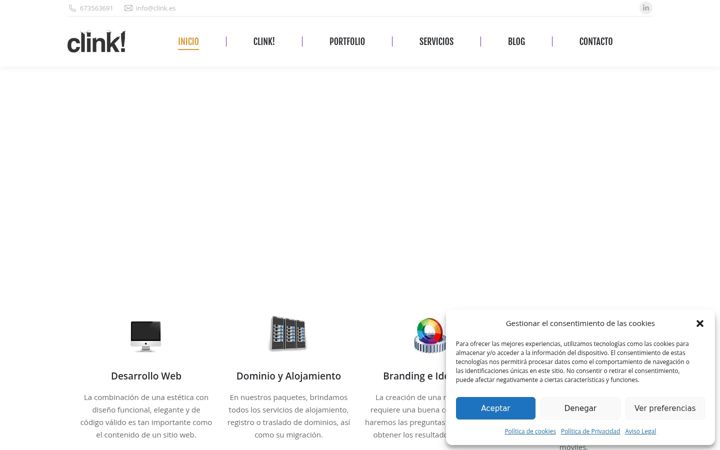The width and height of the screenshot is (720, 450).
Task: Open the SERVICIOS menu item
Action: point(436,41)
